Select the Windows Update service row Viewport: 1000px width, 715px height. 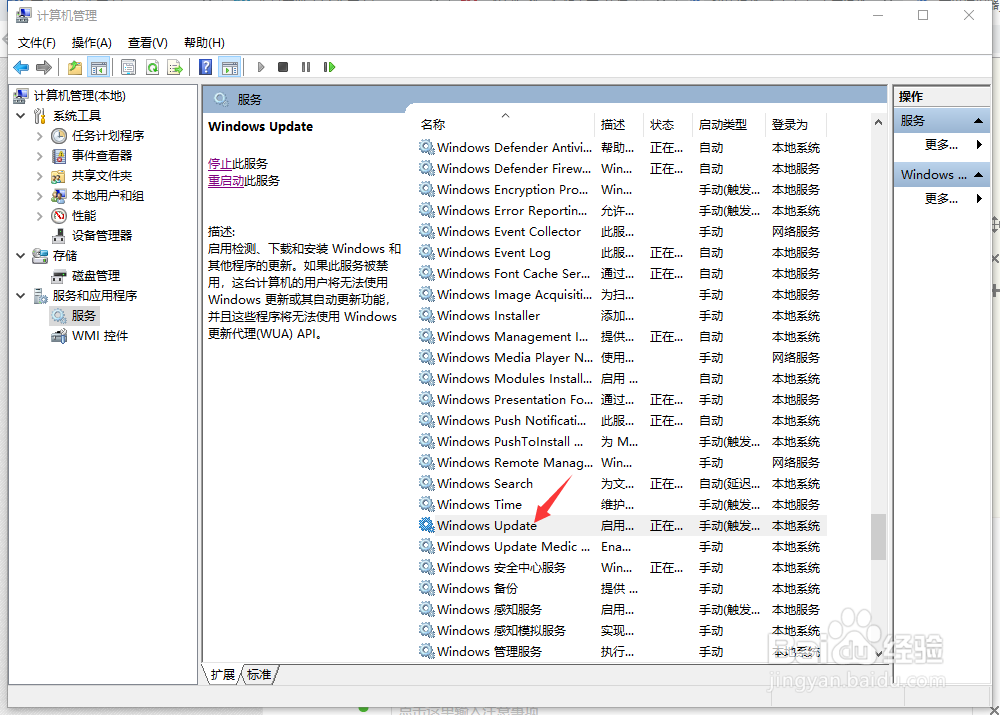point(622,526)
